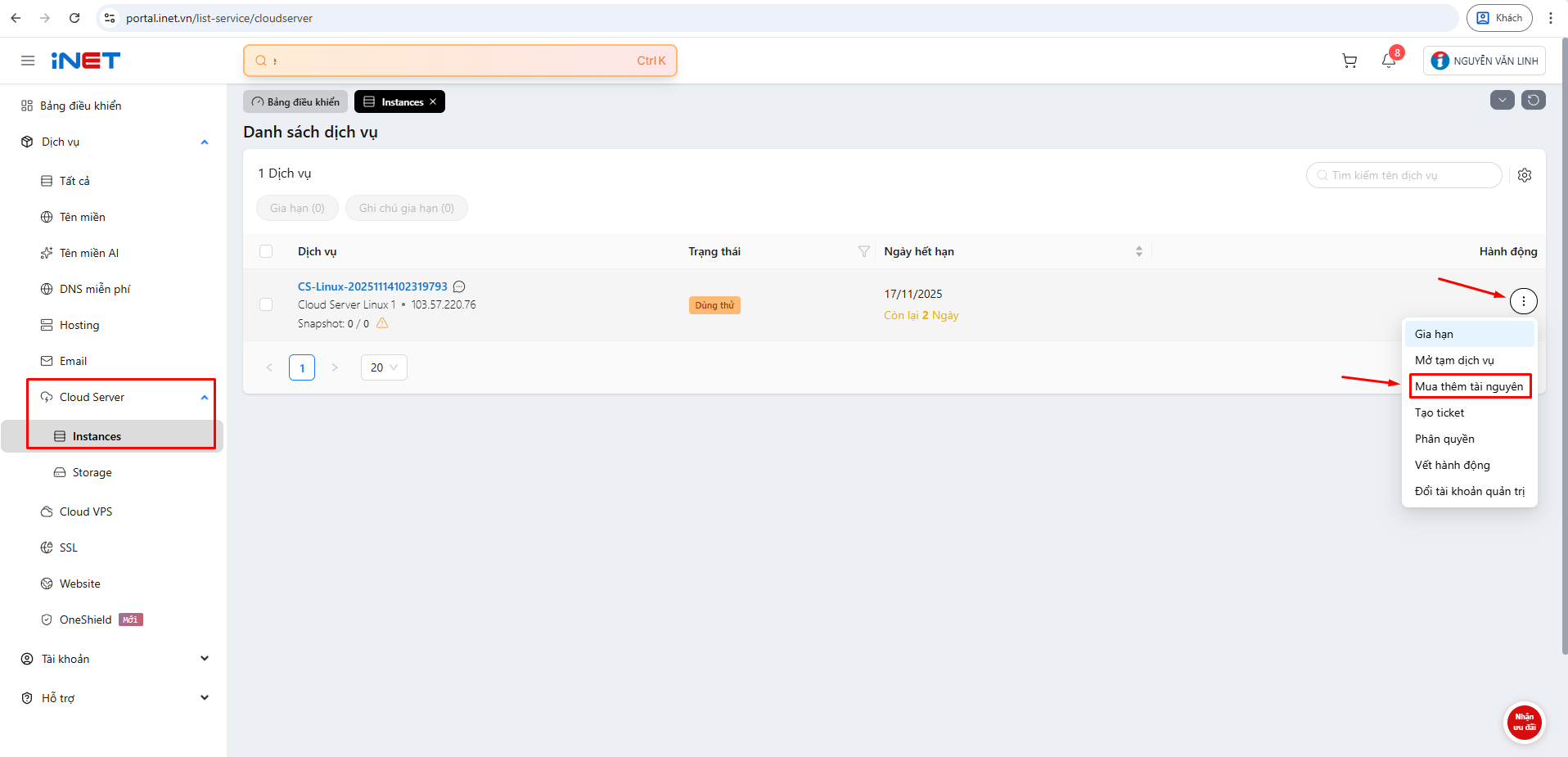Open the browser menu dots
This screenshot has height=757, width=1568.
click(1551, 18)
